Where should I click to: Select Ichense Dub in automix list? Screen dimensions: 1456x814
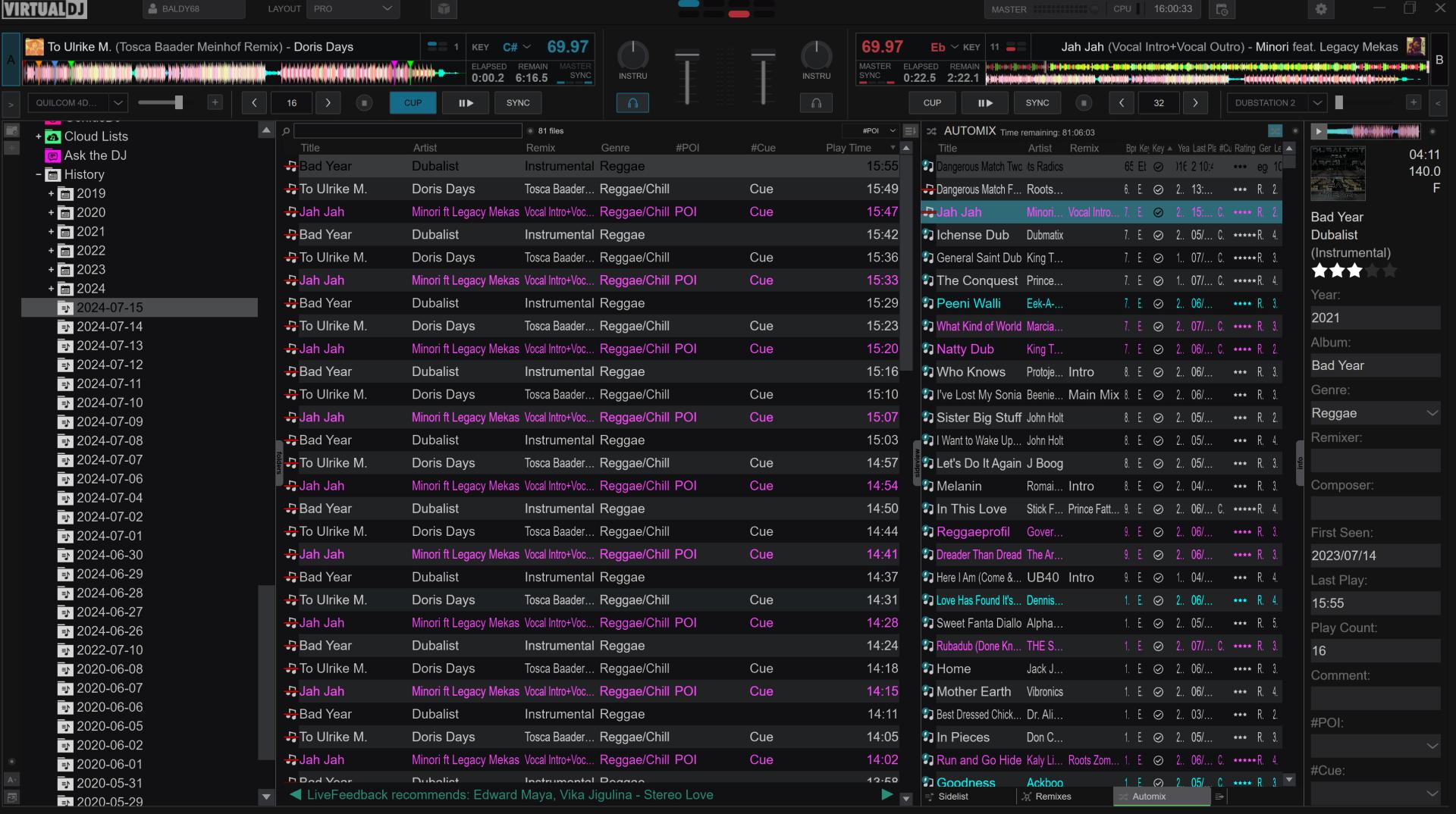pyautogui.click(x=1101, y=235)
